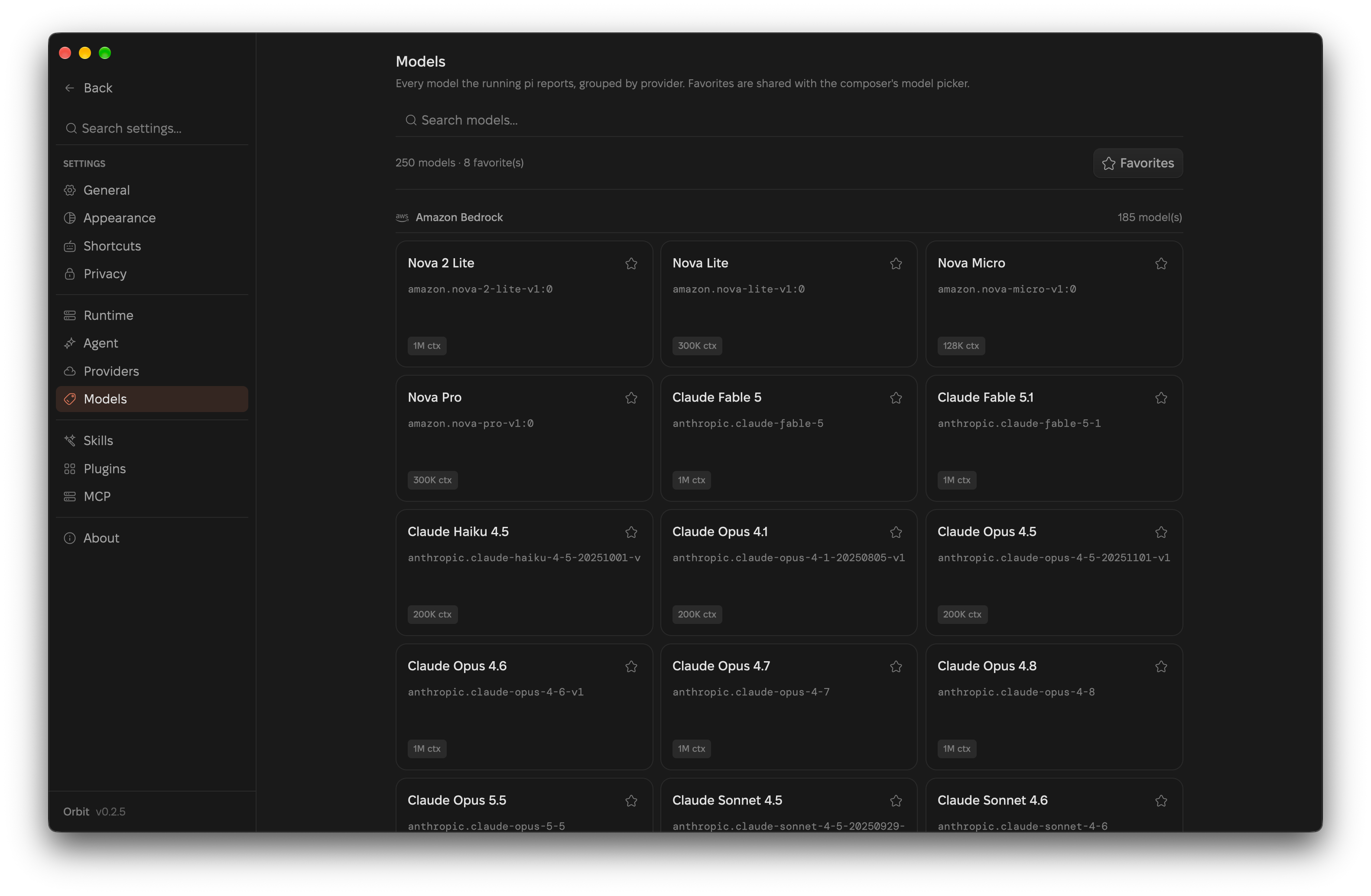Viewport: 1371px width, 896px height.
Task: Focus the Search settings field
Action: pyautogui.click(x=152, y=128)
